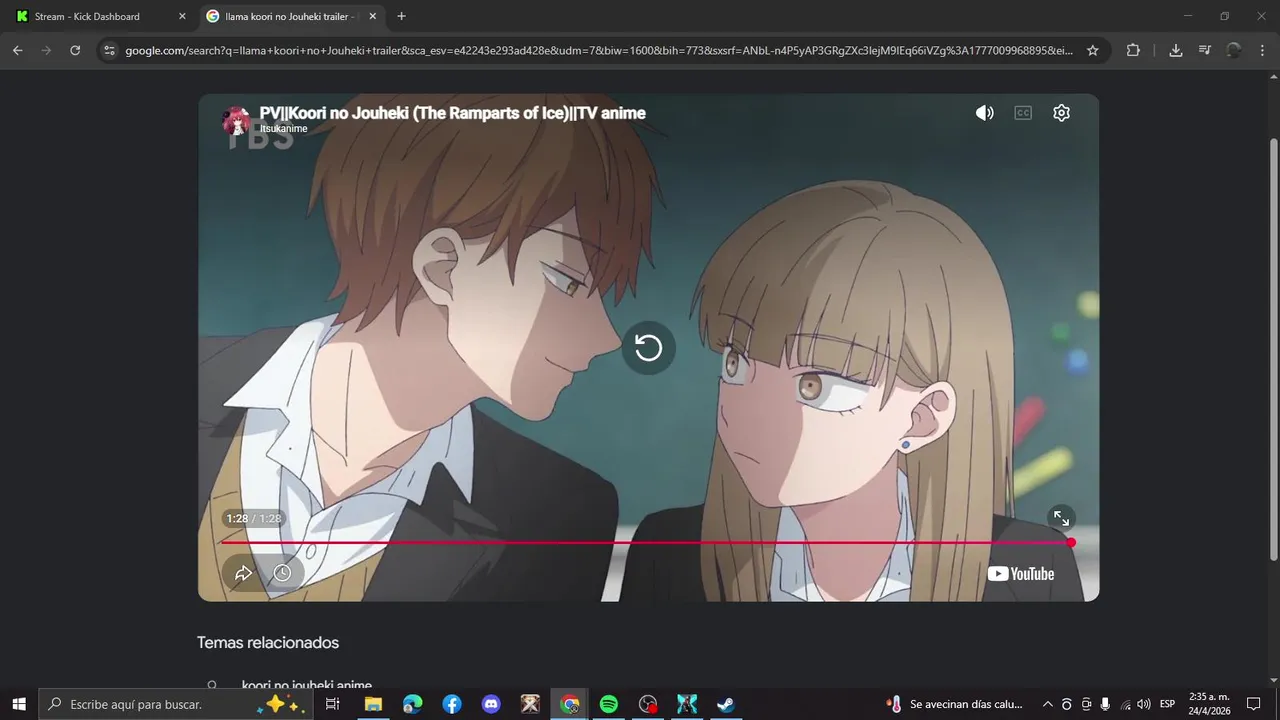The height and width of the screenshot is (720, 1280).
Task: Open Chrome downloads
Action: [x=1176, y=50]
